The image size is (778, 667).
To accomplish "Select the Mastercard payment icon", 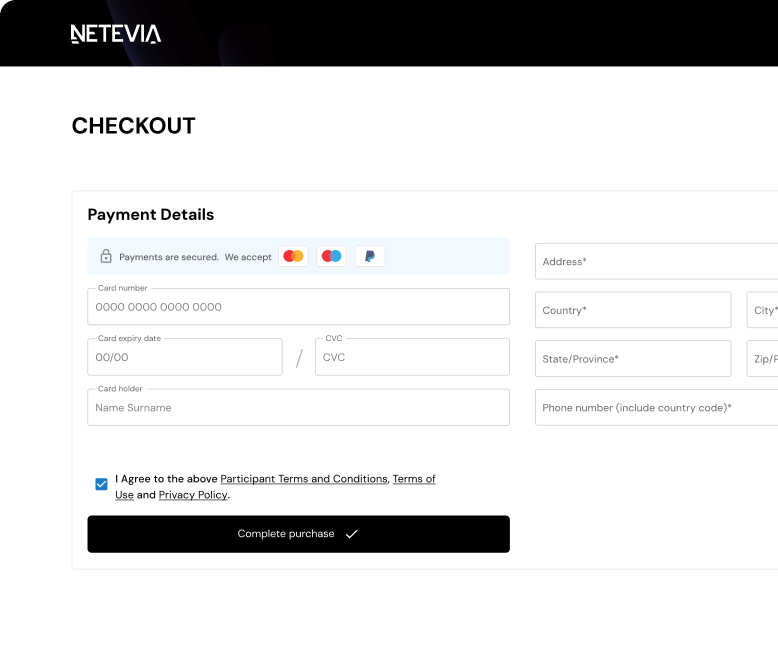I will point(293,257).
